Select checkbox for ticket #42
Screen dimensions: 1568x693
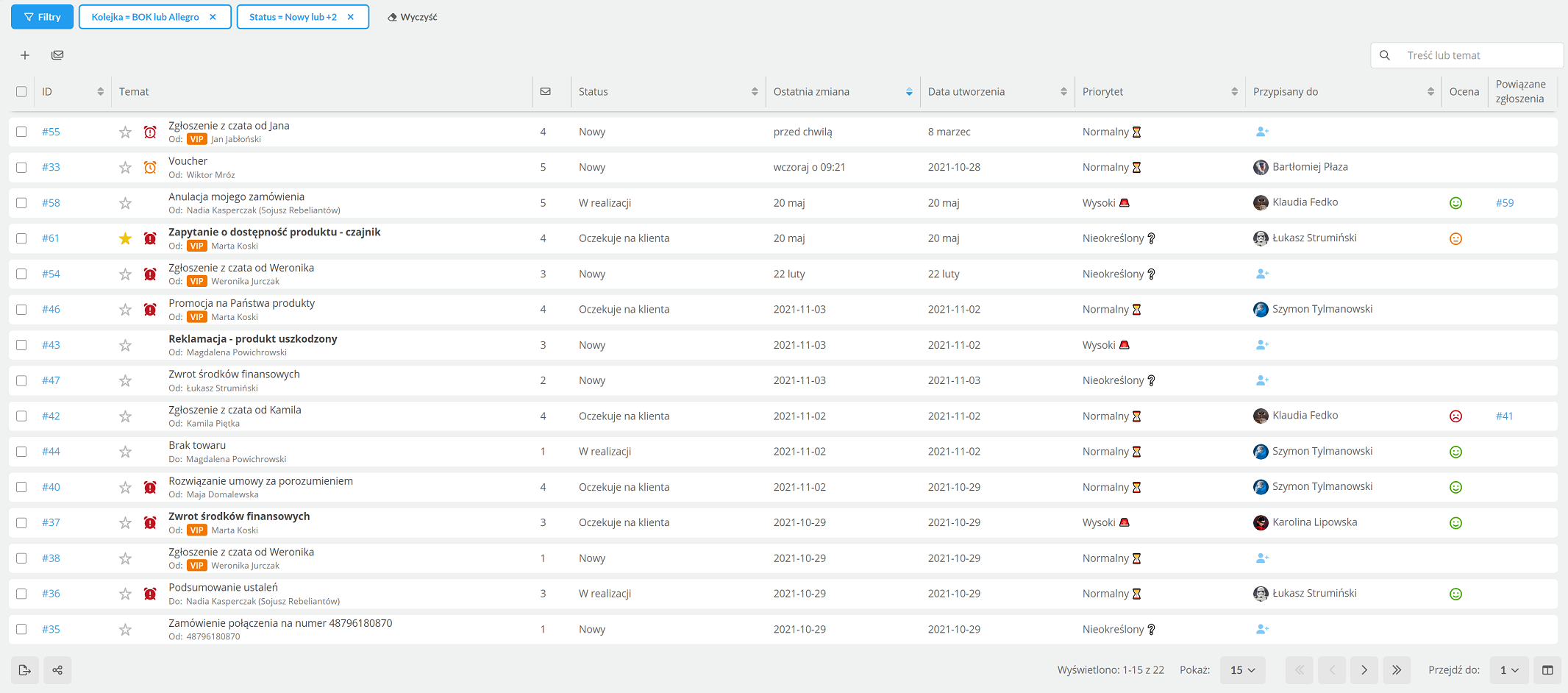(x=21, y=416)
